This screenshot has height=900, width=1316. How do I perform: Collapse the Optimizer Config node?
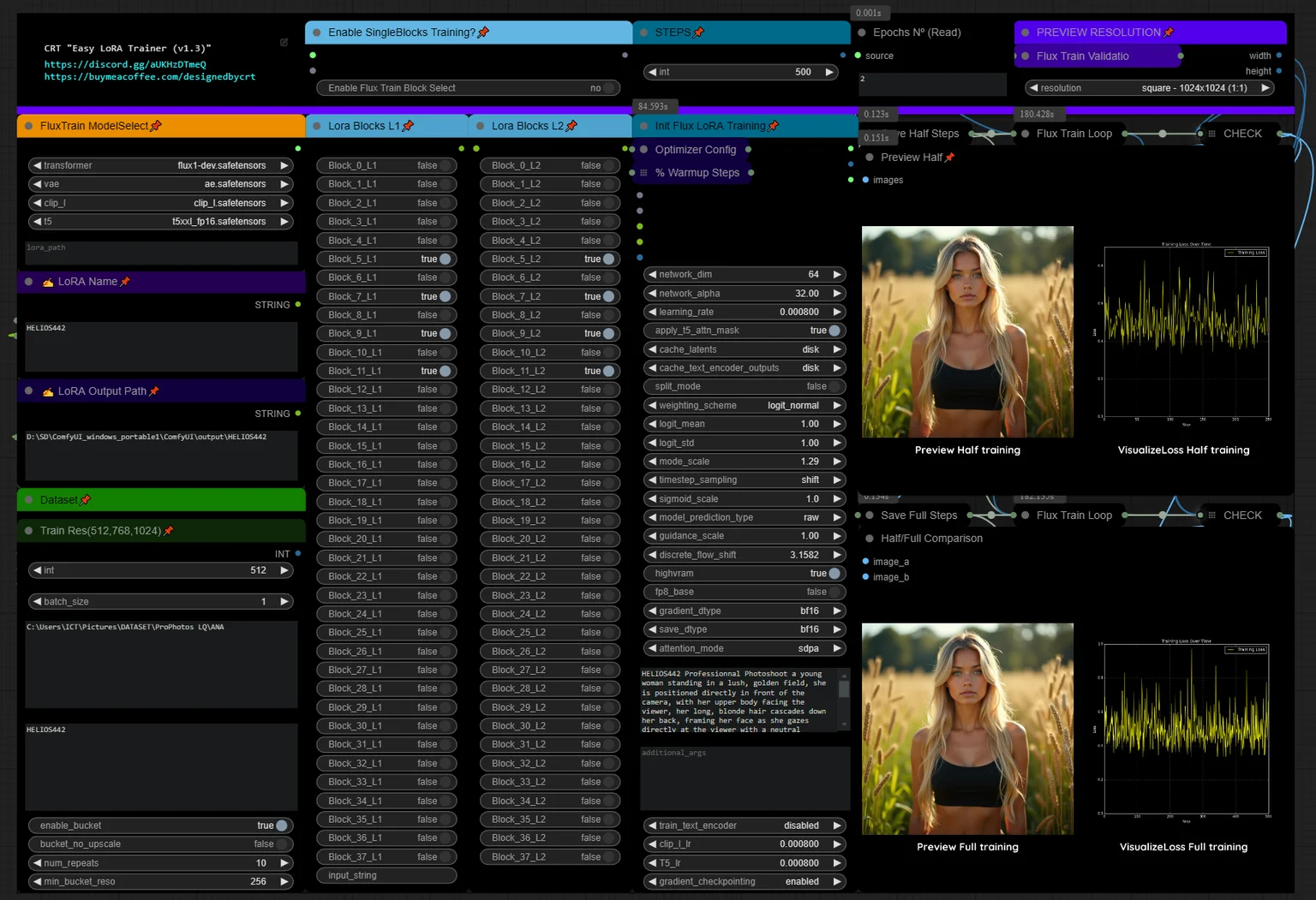pyautogui.click(x=643, y=150)
